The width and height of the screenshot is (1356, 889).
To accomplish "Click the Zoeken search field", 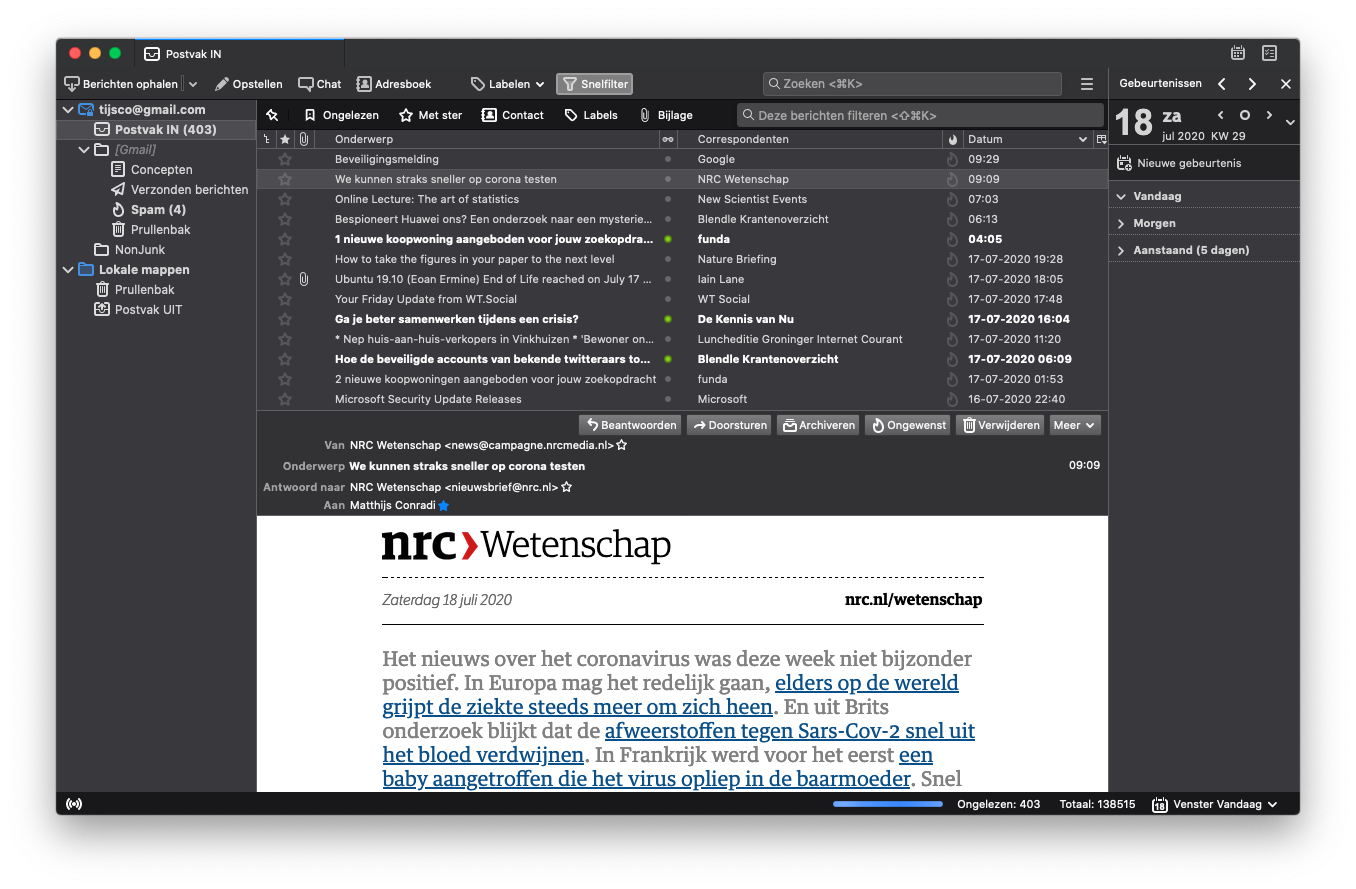I will pyautogui.click(x=912, y=84).
